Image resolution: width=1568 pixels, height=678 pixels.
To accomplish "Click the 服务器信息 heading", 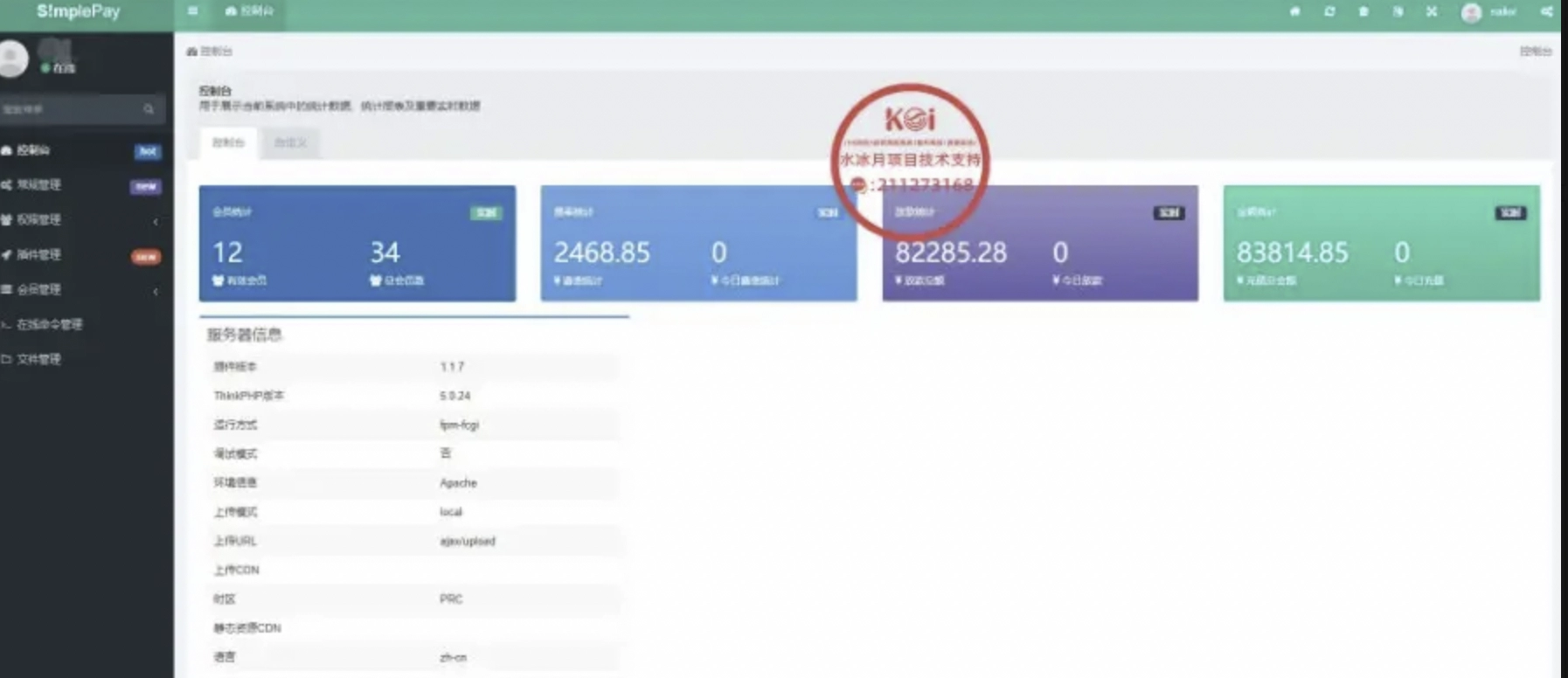I will (245, 335).
